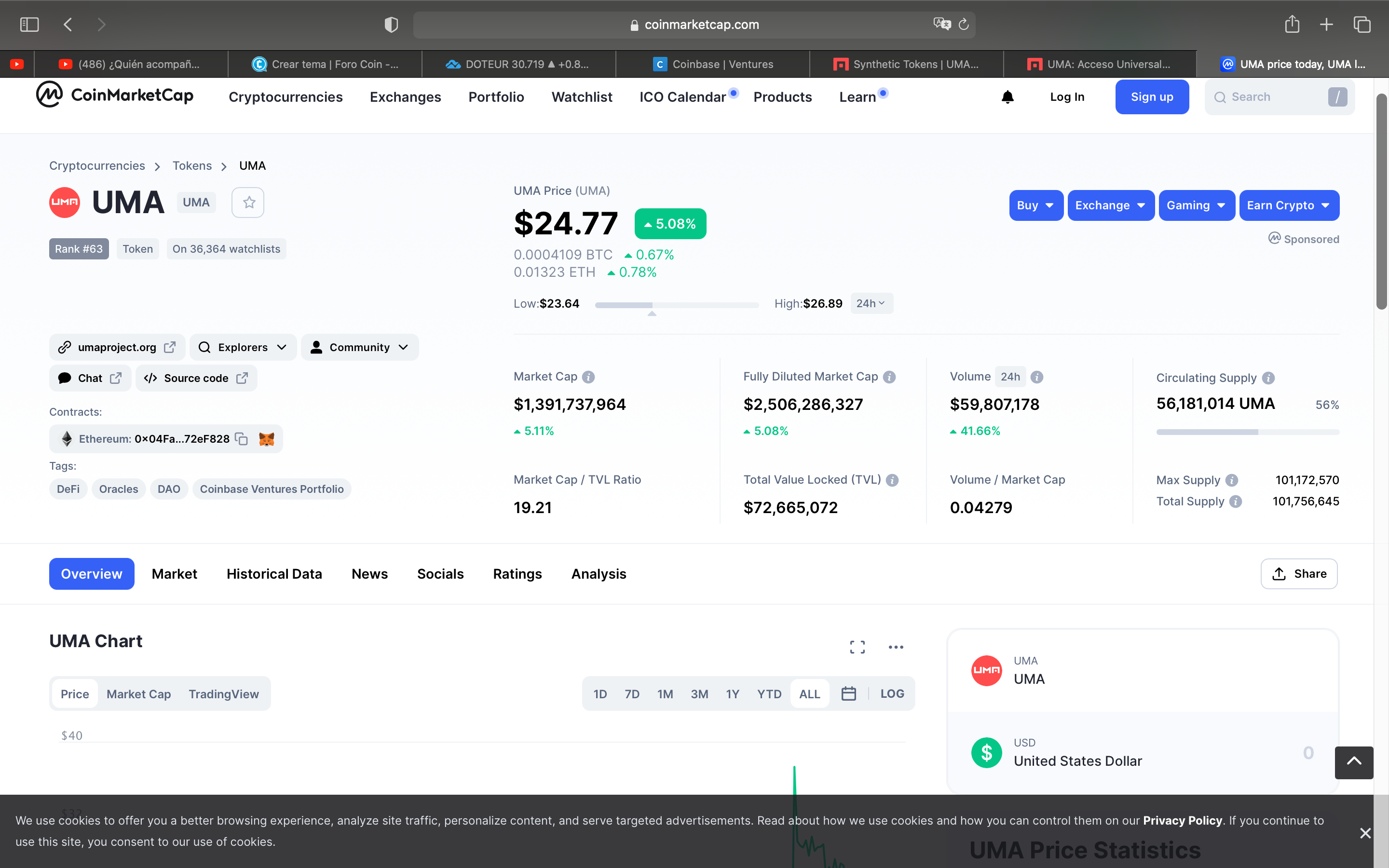The height and width of the screenshot is (868, 1389).
Task: Open Exchanges nav menu
Action: click(405, 97)
